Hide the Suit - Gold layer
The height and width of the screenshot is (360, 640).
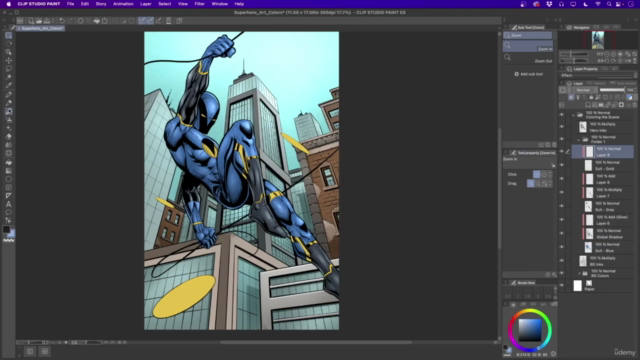(x=562, y=165)
